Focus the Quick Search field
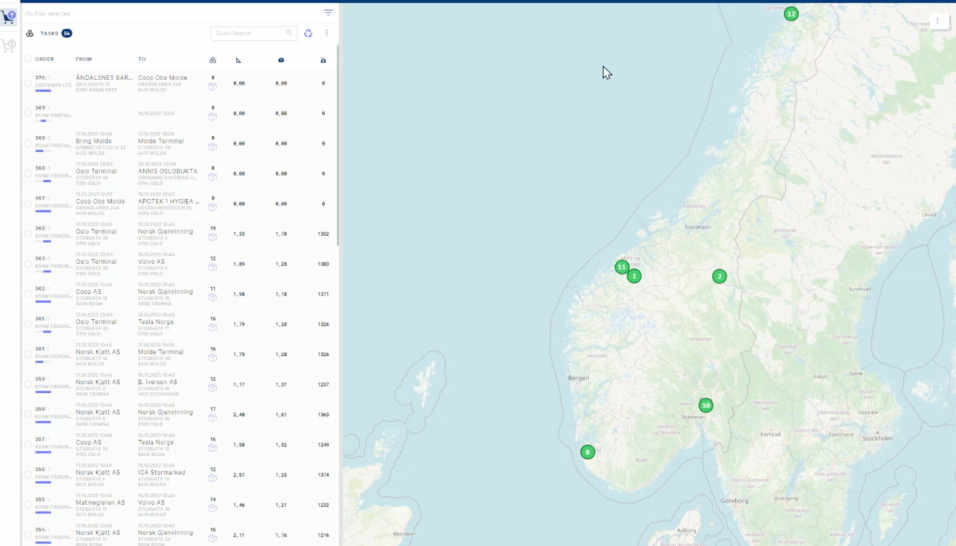This screenshot has width=956, height=546. [x=250, y=33]
